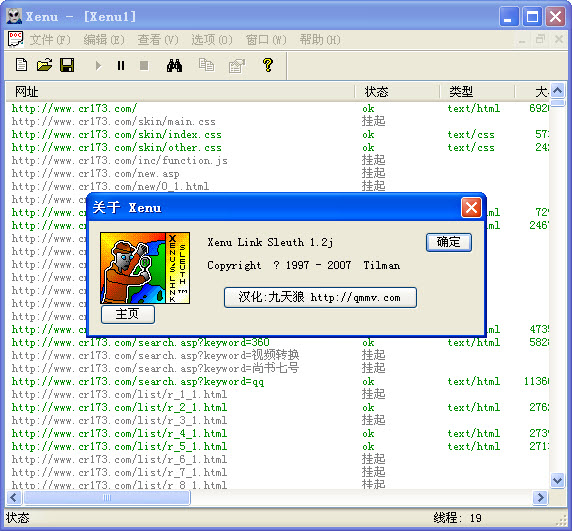Image resolution: width=572 pixels, height=531 pixels.
Task: Open a file with the folder icon
Action: 45,65
